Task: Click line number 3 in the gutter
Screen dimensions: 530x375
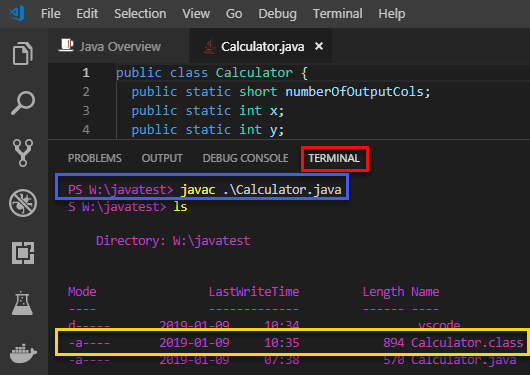Action: click(x=86, y=111)
